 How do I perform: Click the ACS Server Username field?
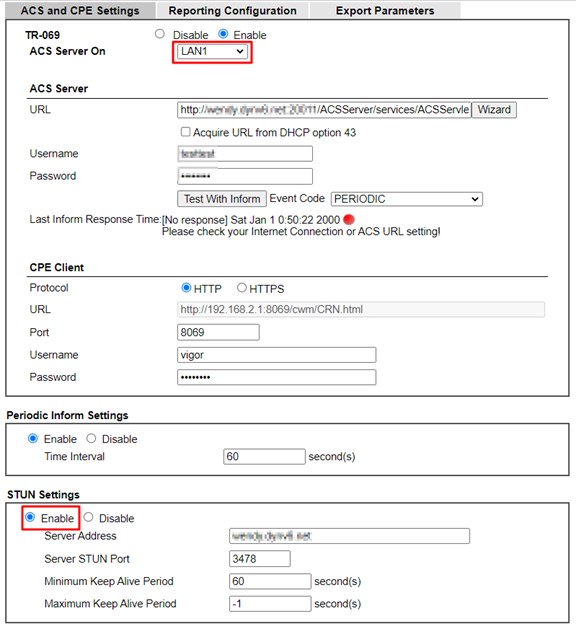pyautogui.click(x=245, y=154)
